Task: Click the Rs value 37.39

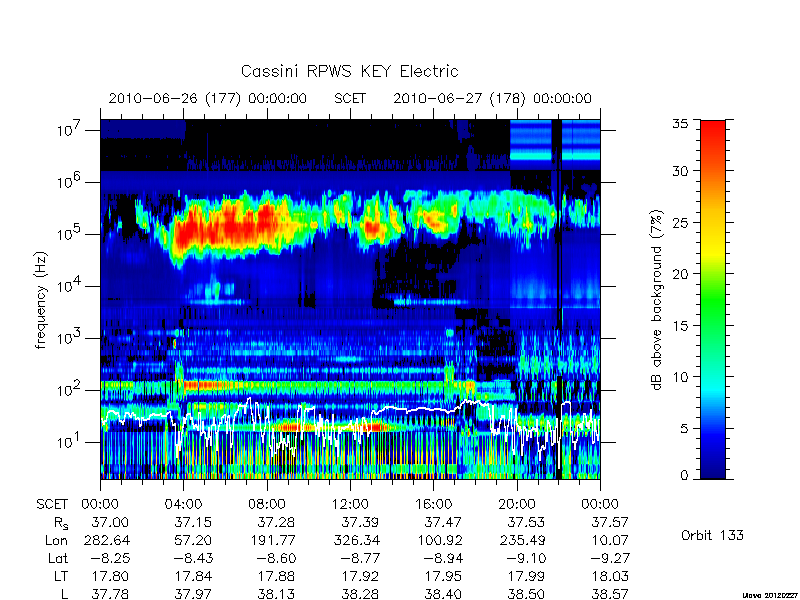Action: tap(360, 522)
